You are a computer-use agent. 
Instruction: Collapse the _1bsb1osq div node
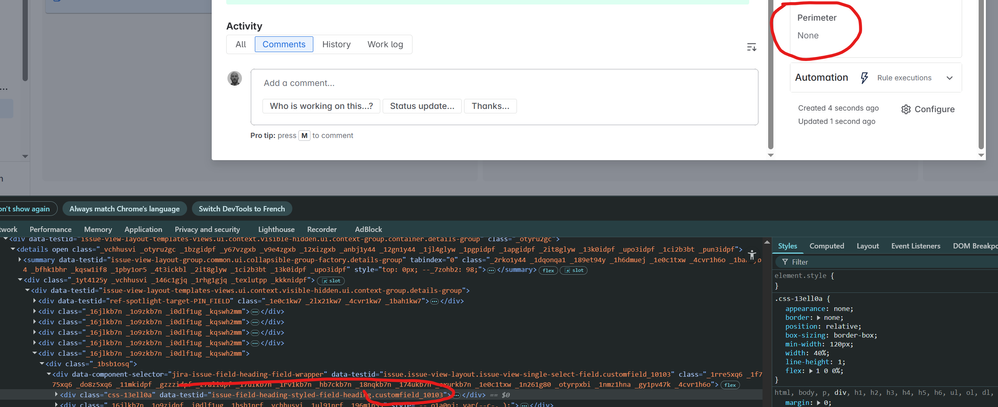[x=41, y=364]
